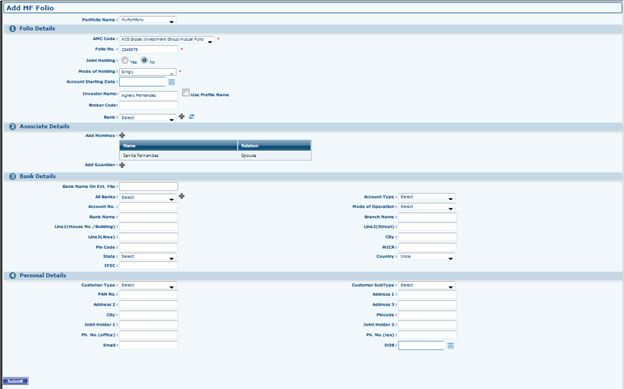This screenshot has width=624, height=389.
Task: Open the AMC Code dropdown
Action: click(x=167, y=39)
